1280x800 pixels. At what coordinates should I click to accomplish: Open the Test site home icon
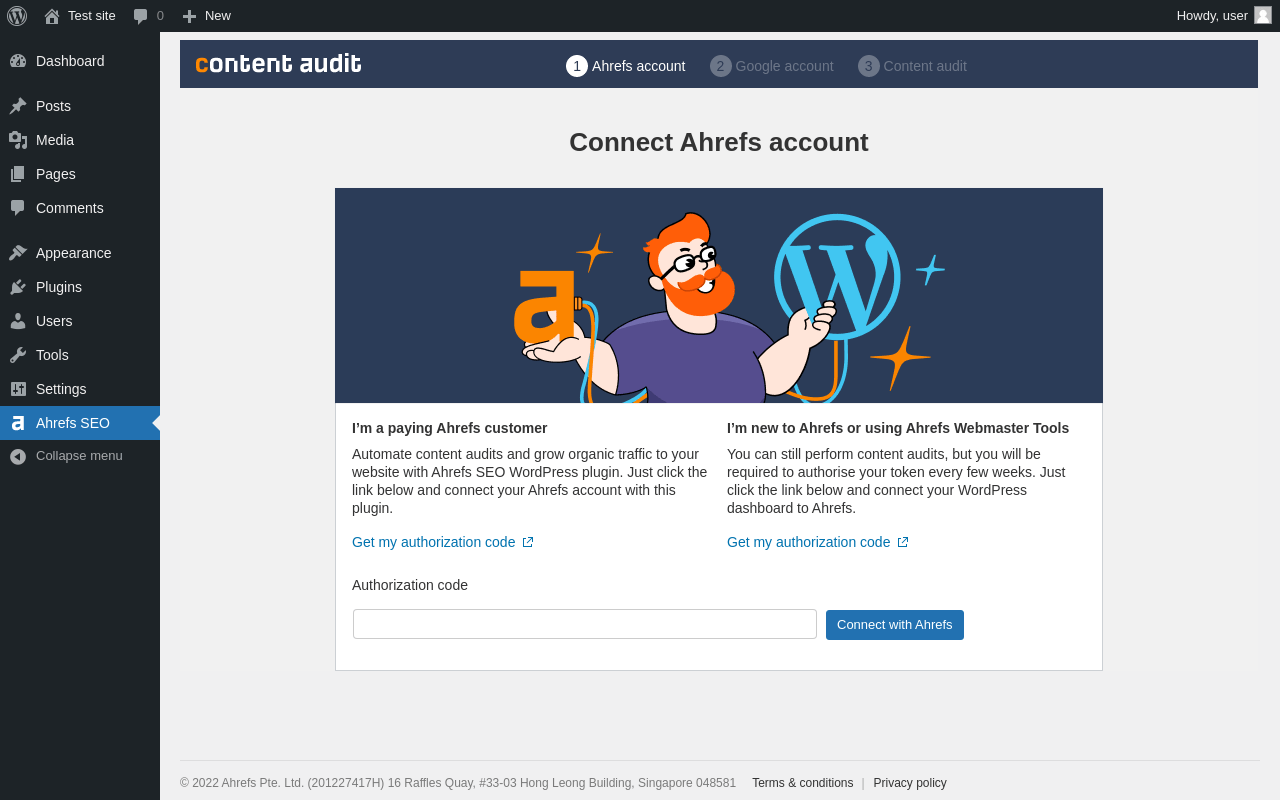tap(52, 16)
